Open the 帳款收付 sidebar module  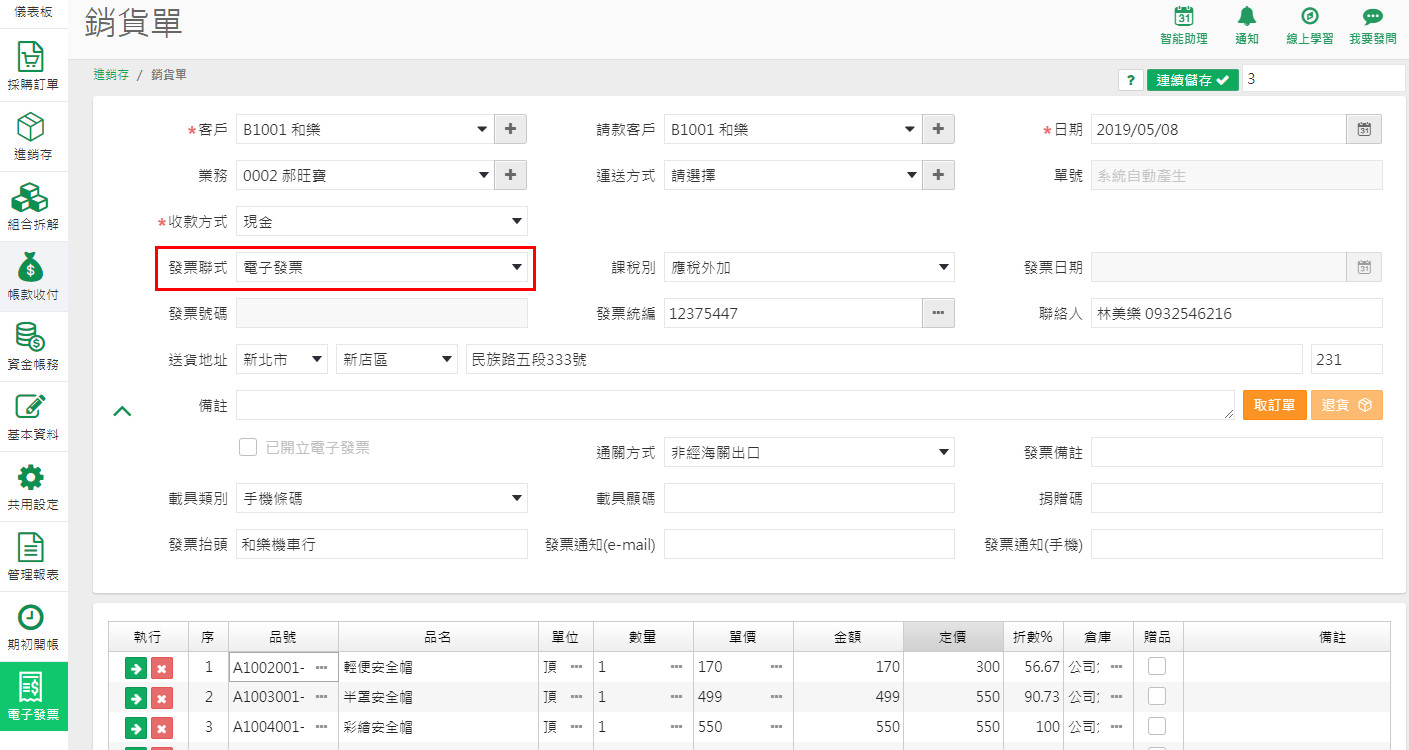33,277
